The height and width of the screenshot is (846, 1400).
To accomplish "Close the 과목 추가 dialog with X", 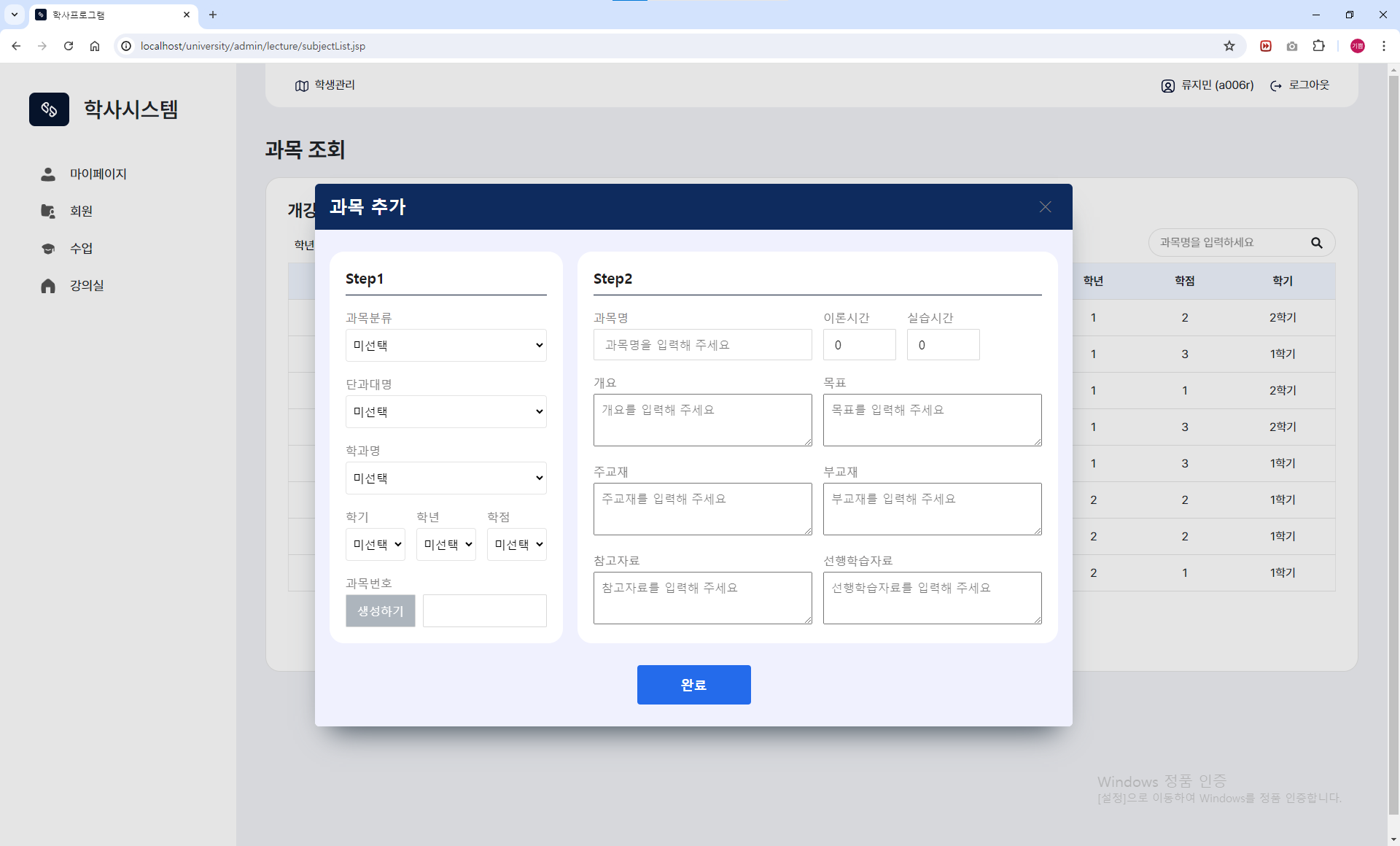I will (1045, 207).
